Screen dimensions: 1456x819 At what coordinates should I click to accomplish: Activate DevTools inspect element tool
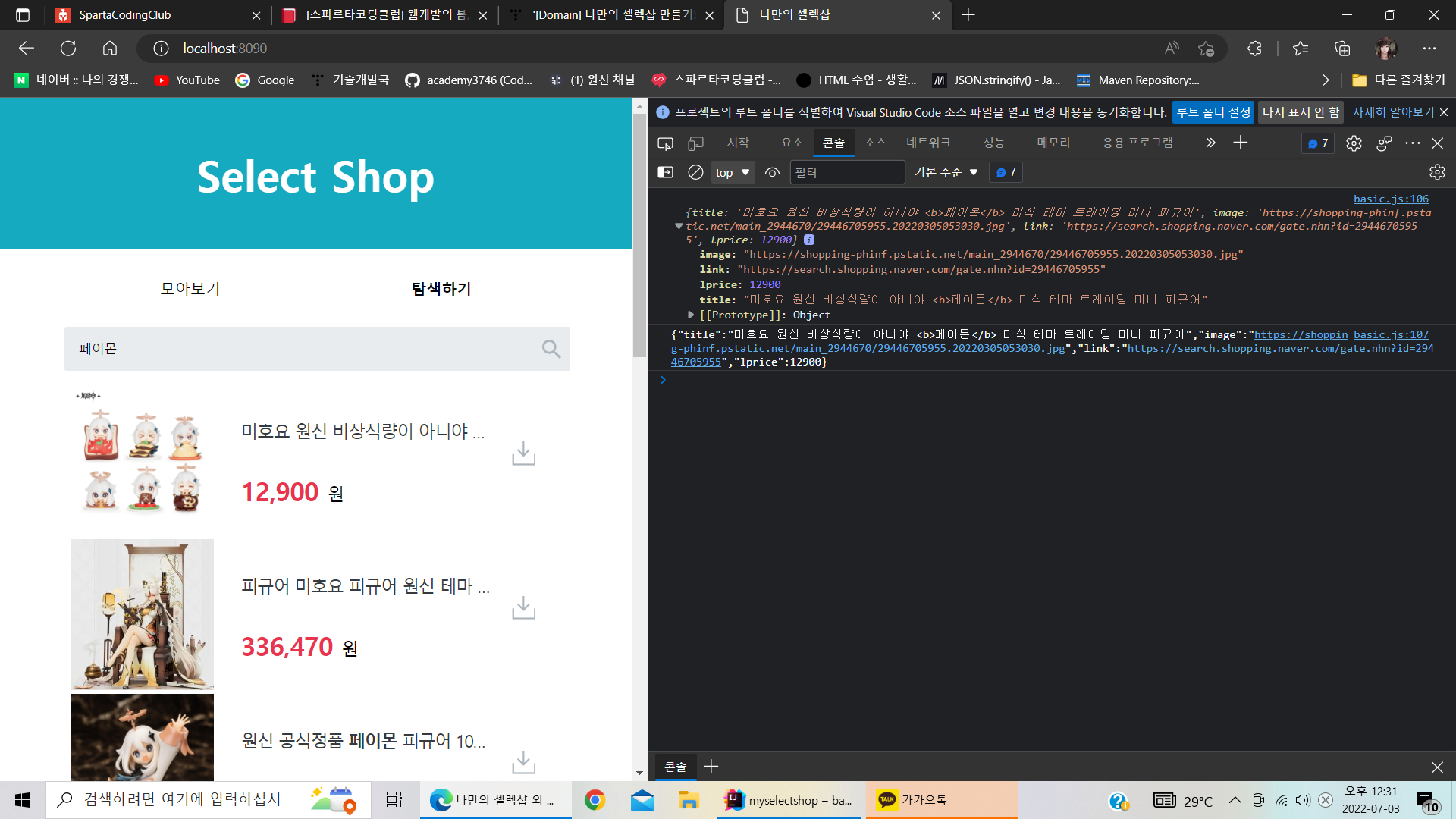click(x=665, y=143)
